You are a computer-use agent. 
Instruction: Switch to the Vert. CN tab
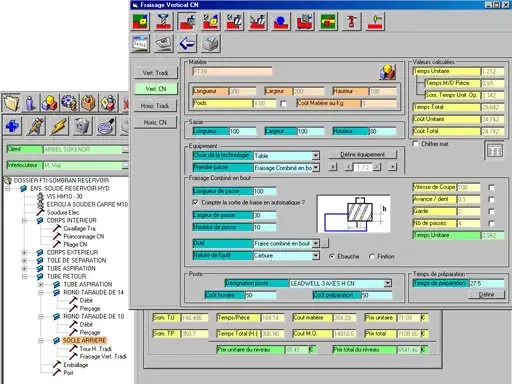[x=156, y=89]
